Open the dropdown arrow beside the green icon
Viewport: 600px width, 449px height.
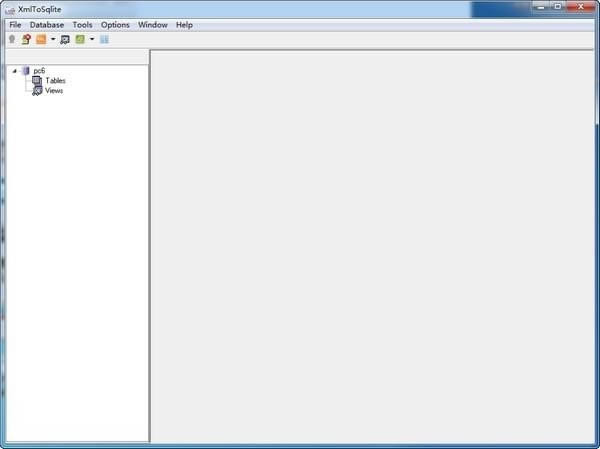92,39
